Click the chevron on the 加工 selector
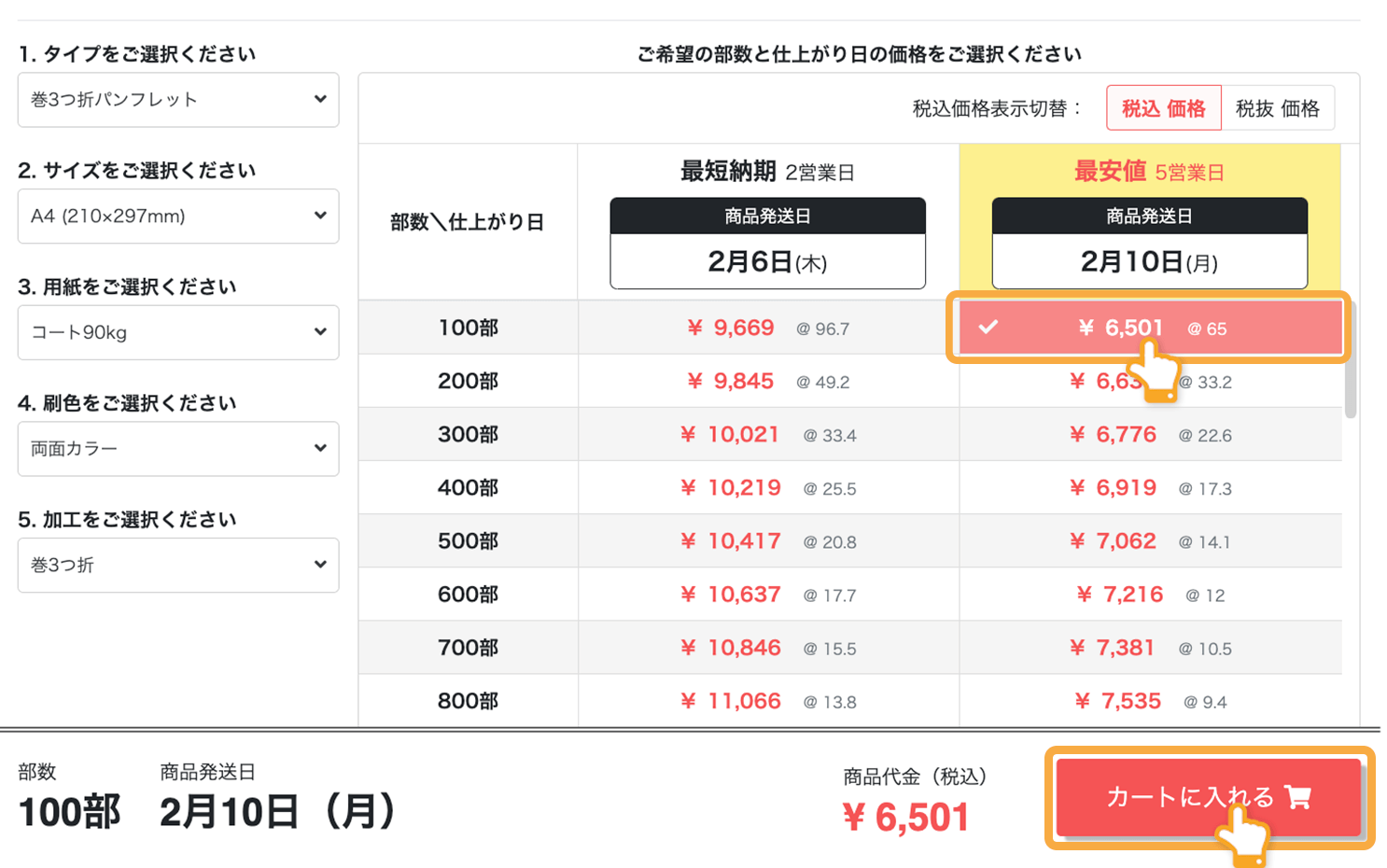This screenshot has height=868, width=1387. [321, 565]
